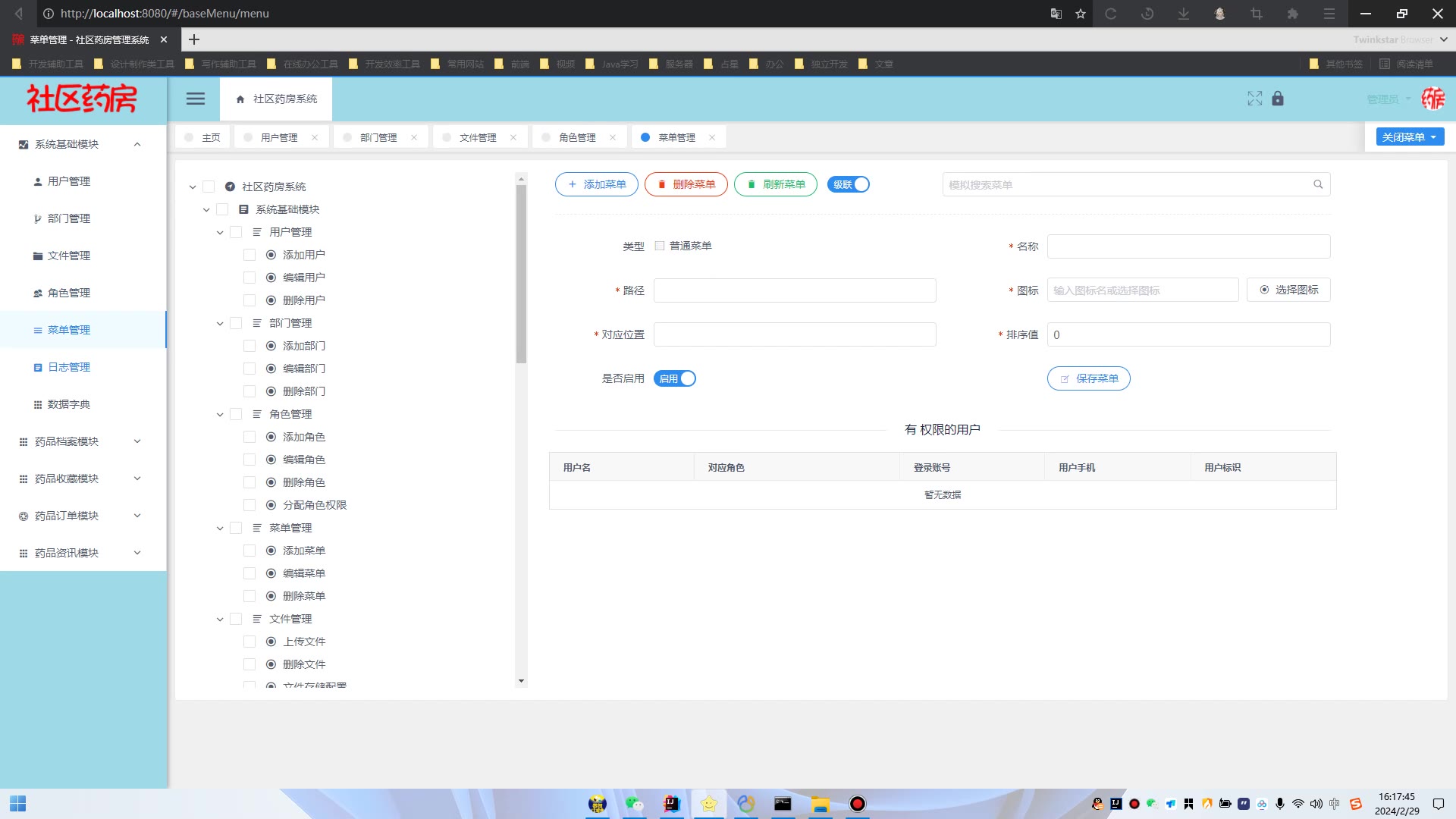This screenshot has width=1456, height=819.
Task: Open 日志管理 from the sidebar
Action: (x=68, y=367)
